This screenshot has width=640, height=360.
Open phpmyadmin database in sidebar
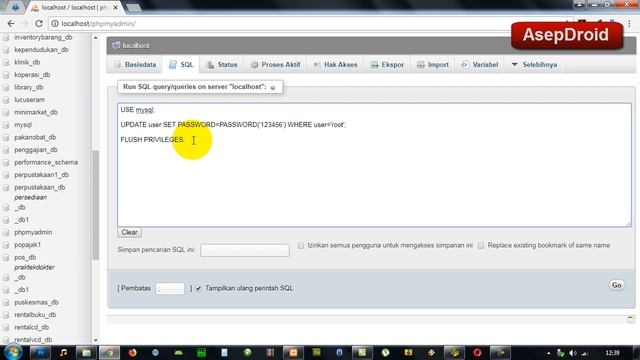pos(33,232)
